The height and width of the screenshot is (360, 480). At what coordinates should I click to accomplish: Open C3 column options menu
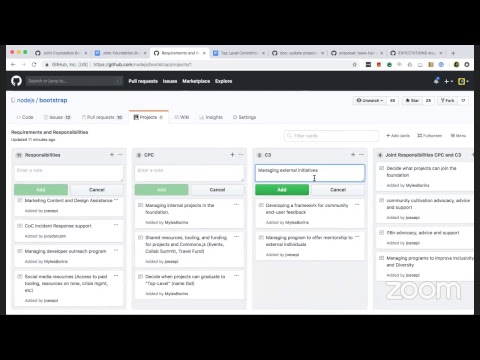point(362,155)
